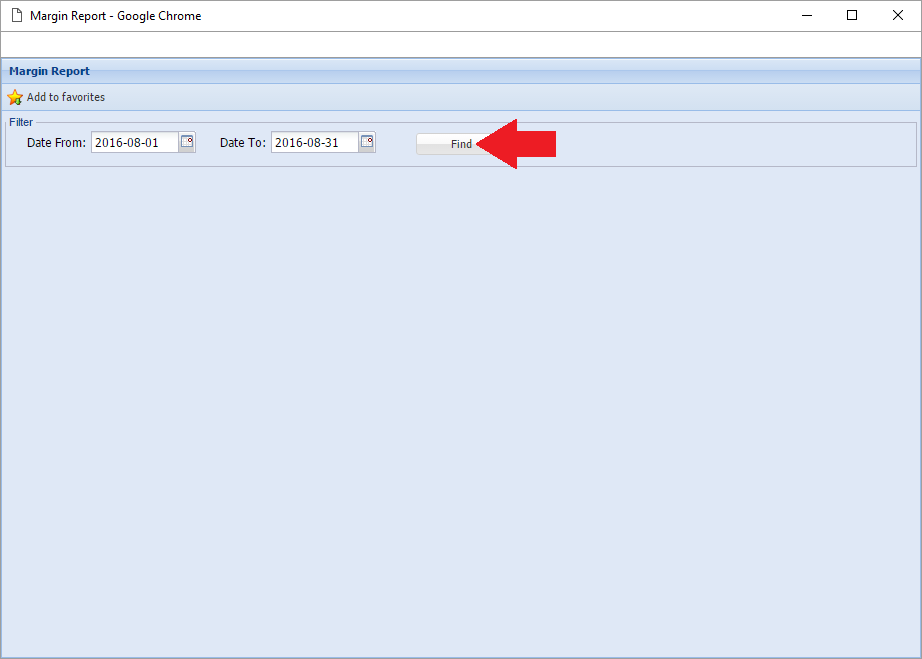Click the Filter group label

pos(21,122)
